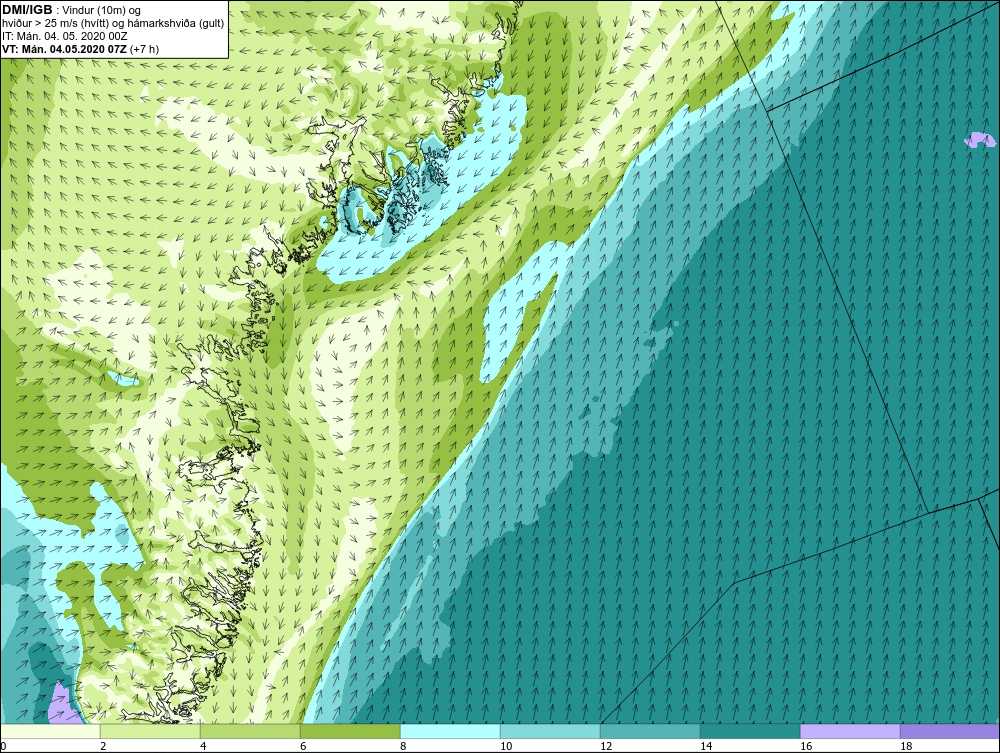Click the 12–14 m/s teal legend swatch
1000x753 pixels.
tap(651, 731)
